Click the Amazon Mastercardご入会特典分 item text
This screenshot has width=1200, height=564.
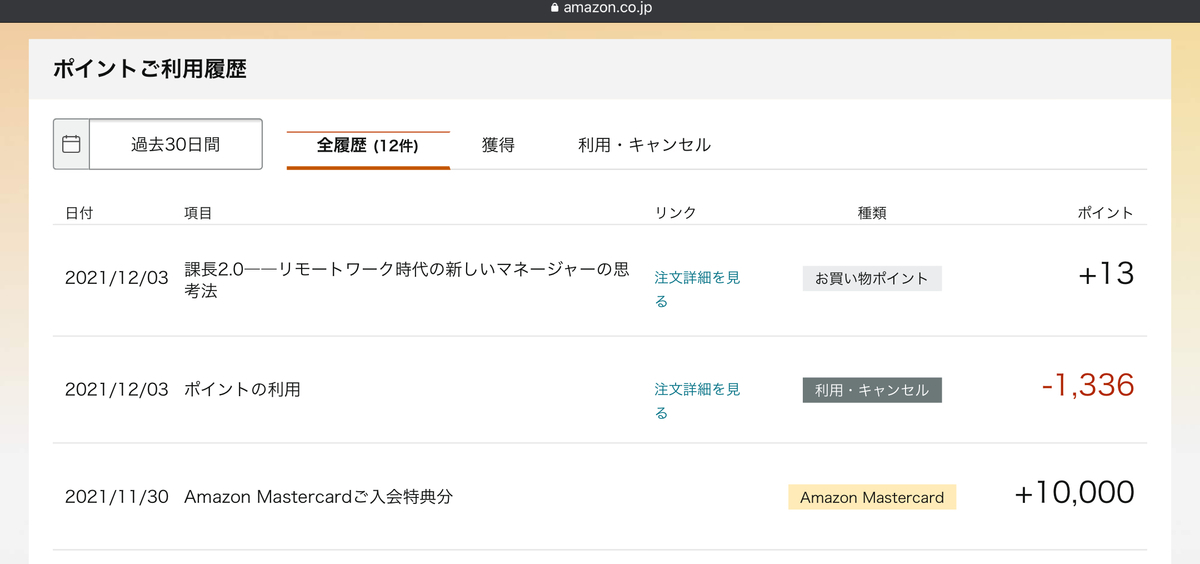pyautogui.click(x=318, y=496)
